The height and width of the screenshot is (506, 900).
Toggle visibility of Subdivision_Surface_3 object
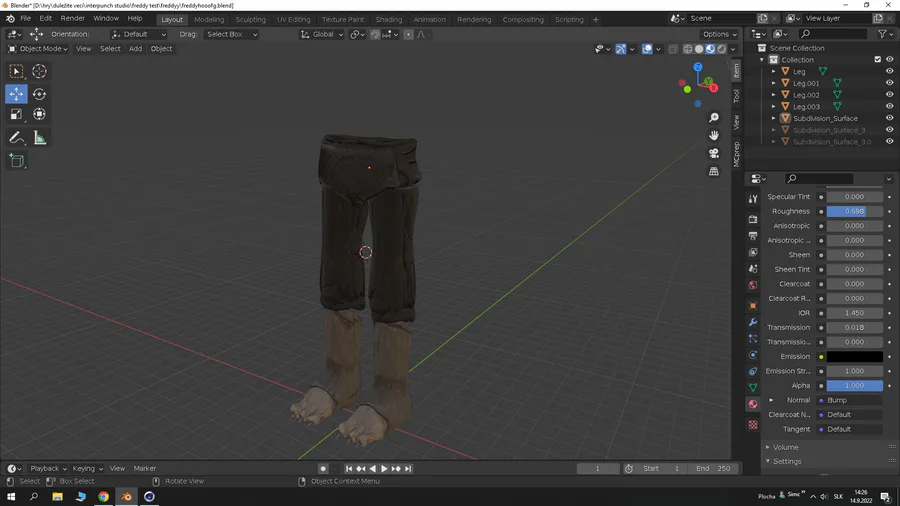890,130
